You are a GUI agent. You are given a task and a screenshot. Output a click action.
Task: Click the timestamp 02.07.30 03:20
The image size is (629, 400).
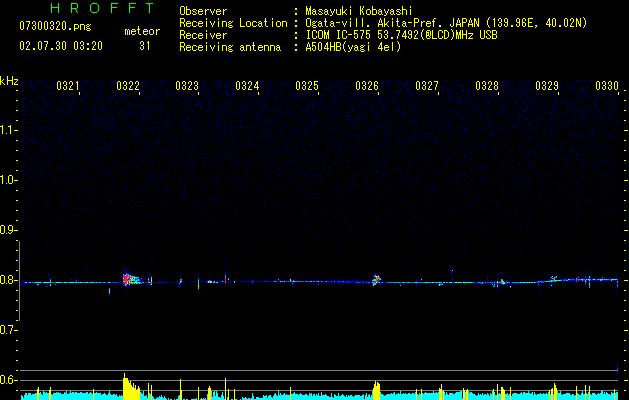tap(61, 46)
